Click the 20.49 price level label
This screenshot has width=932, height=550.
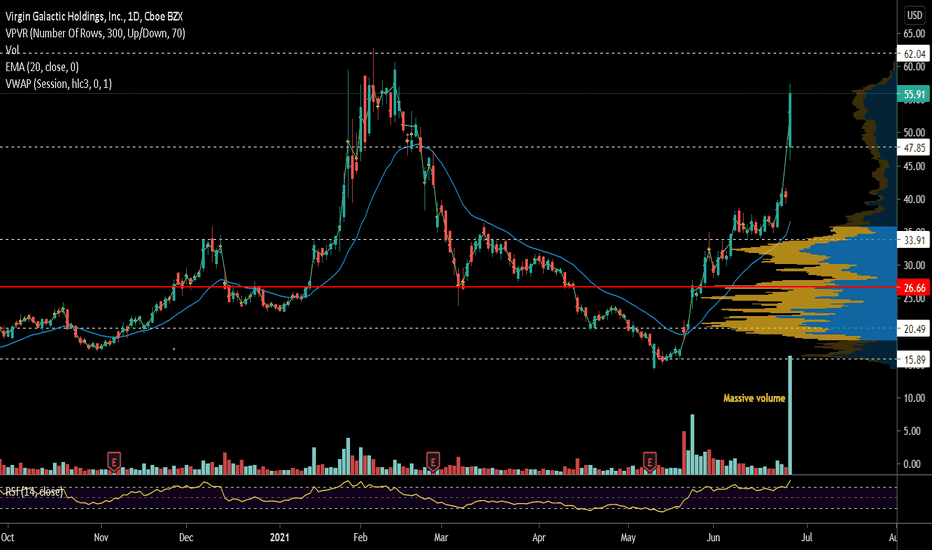tap(914, 329)
